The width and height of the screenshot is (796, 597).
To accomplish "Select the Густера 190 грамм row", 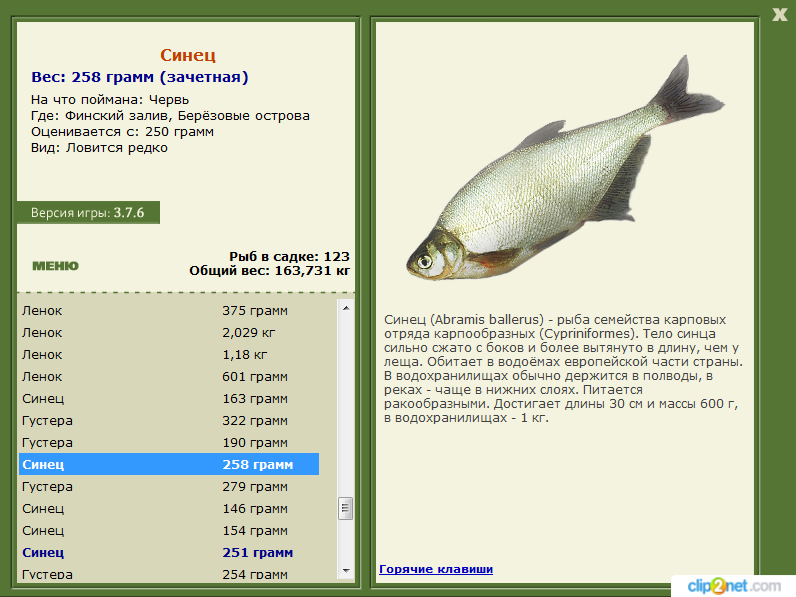I will 169,443.
